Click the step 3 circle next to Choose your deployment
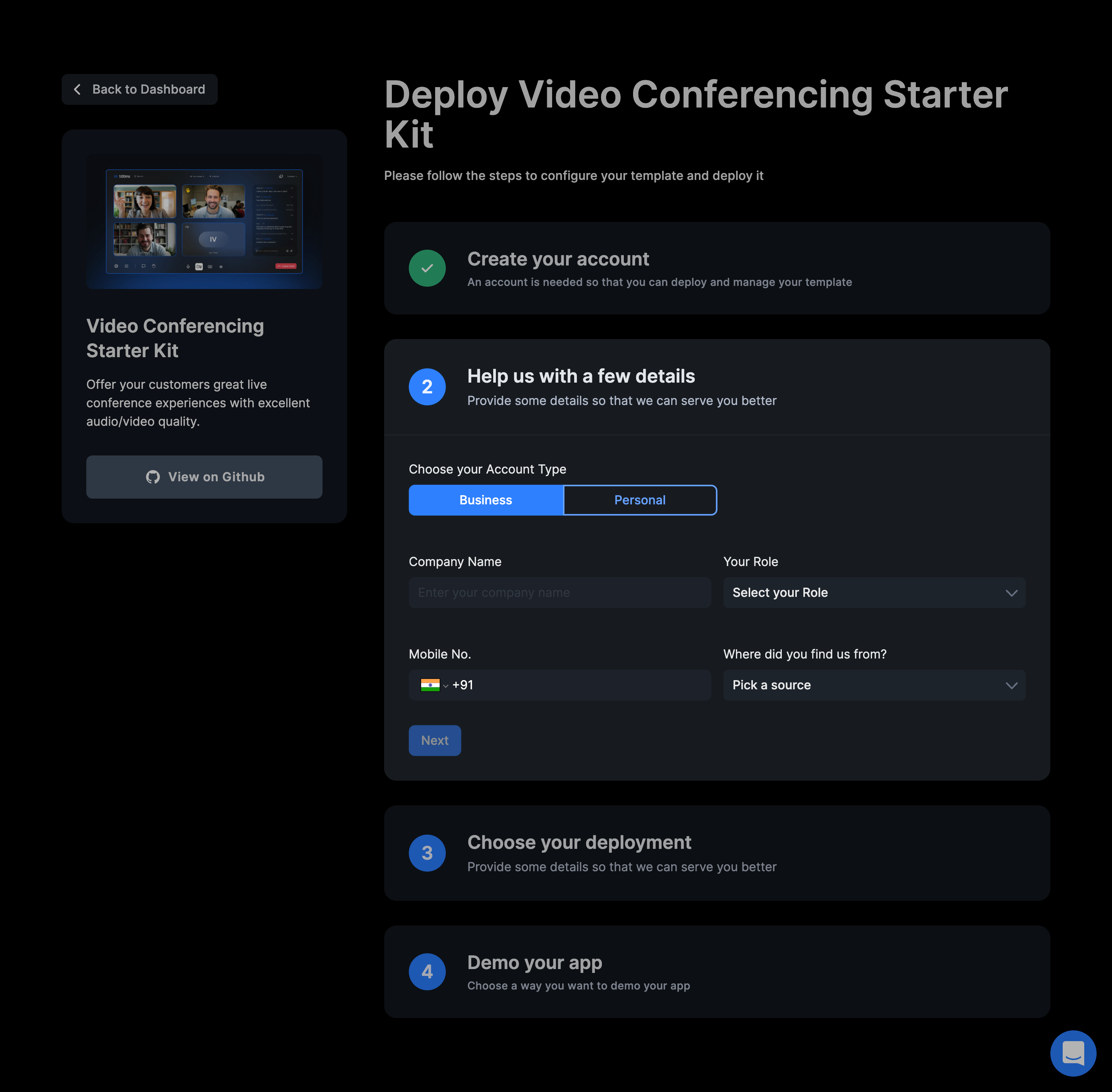 (427, 853)
